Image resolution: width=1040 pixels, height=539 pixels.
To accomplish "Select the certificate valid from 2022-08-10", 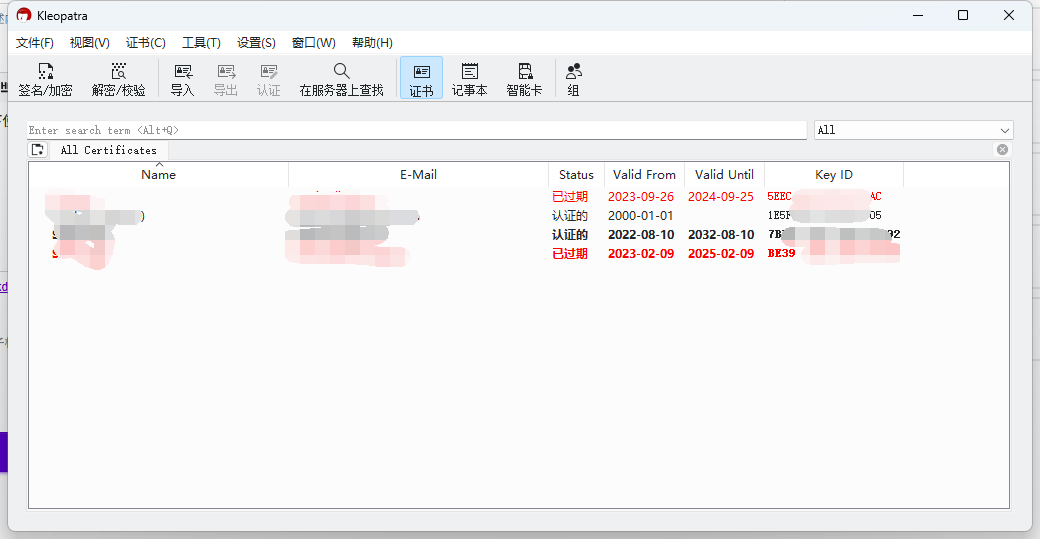I will [x=640, y=235].
